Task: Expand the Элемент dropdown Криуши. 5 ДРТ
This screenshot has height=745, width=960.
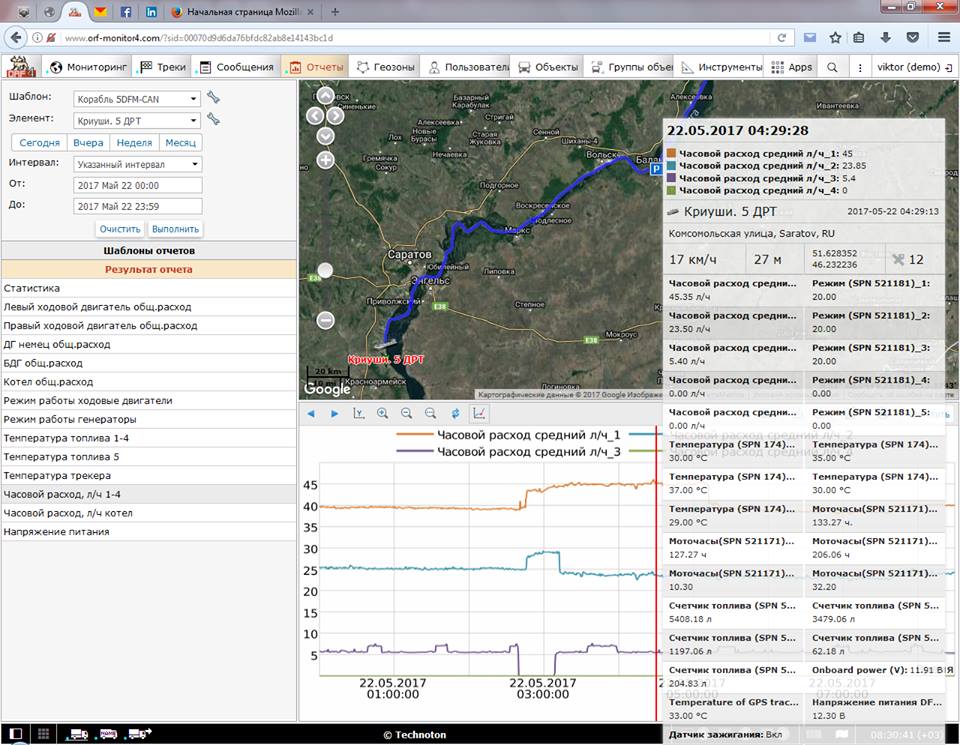Action: click(x=138, y=121)
